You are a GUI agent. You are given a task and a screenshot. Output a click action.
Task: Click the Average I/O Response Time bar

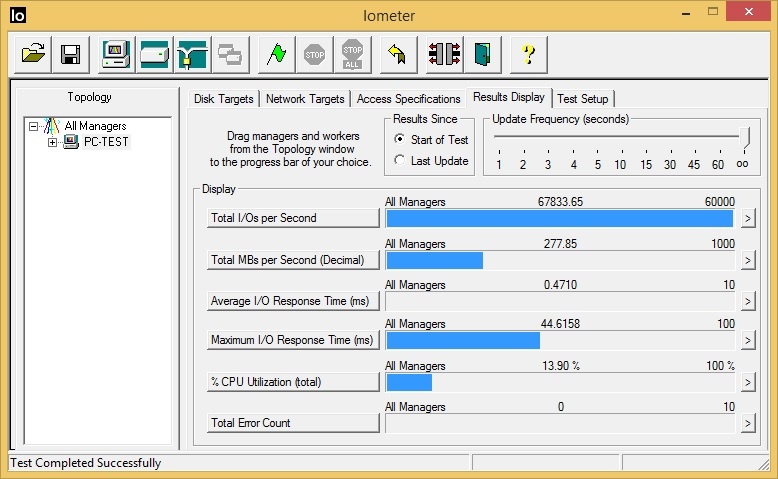point(560,301)
